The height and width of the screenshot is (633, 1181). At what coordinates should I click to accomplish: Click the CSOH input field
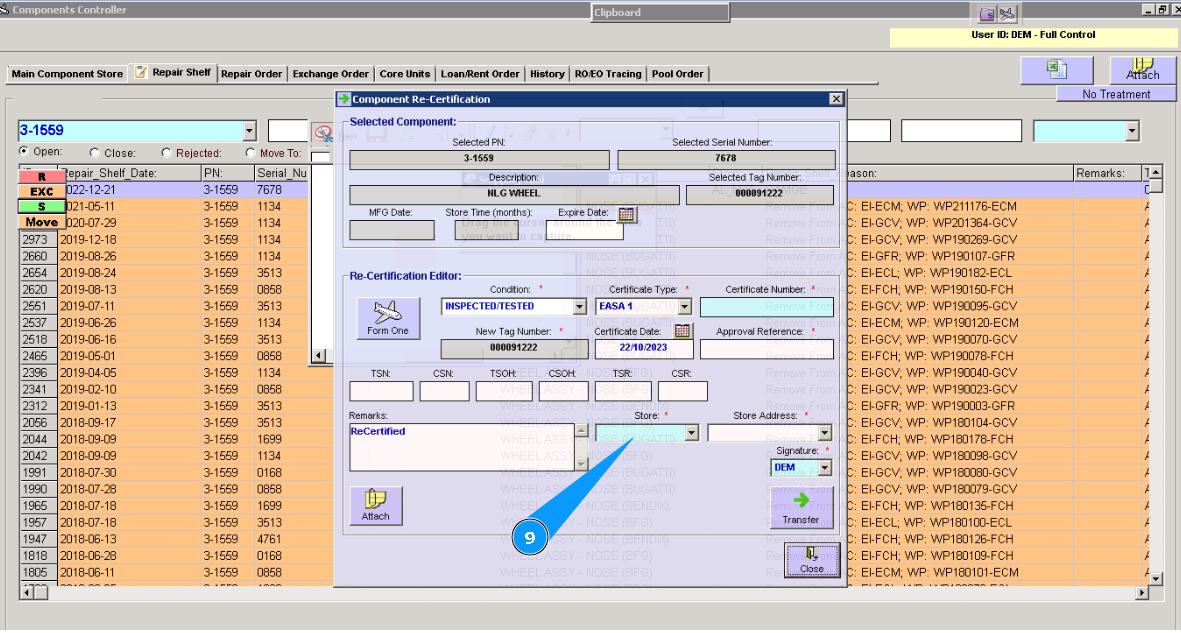pyautogui.click(x=563, y=391)
